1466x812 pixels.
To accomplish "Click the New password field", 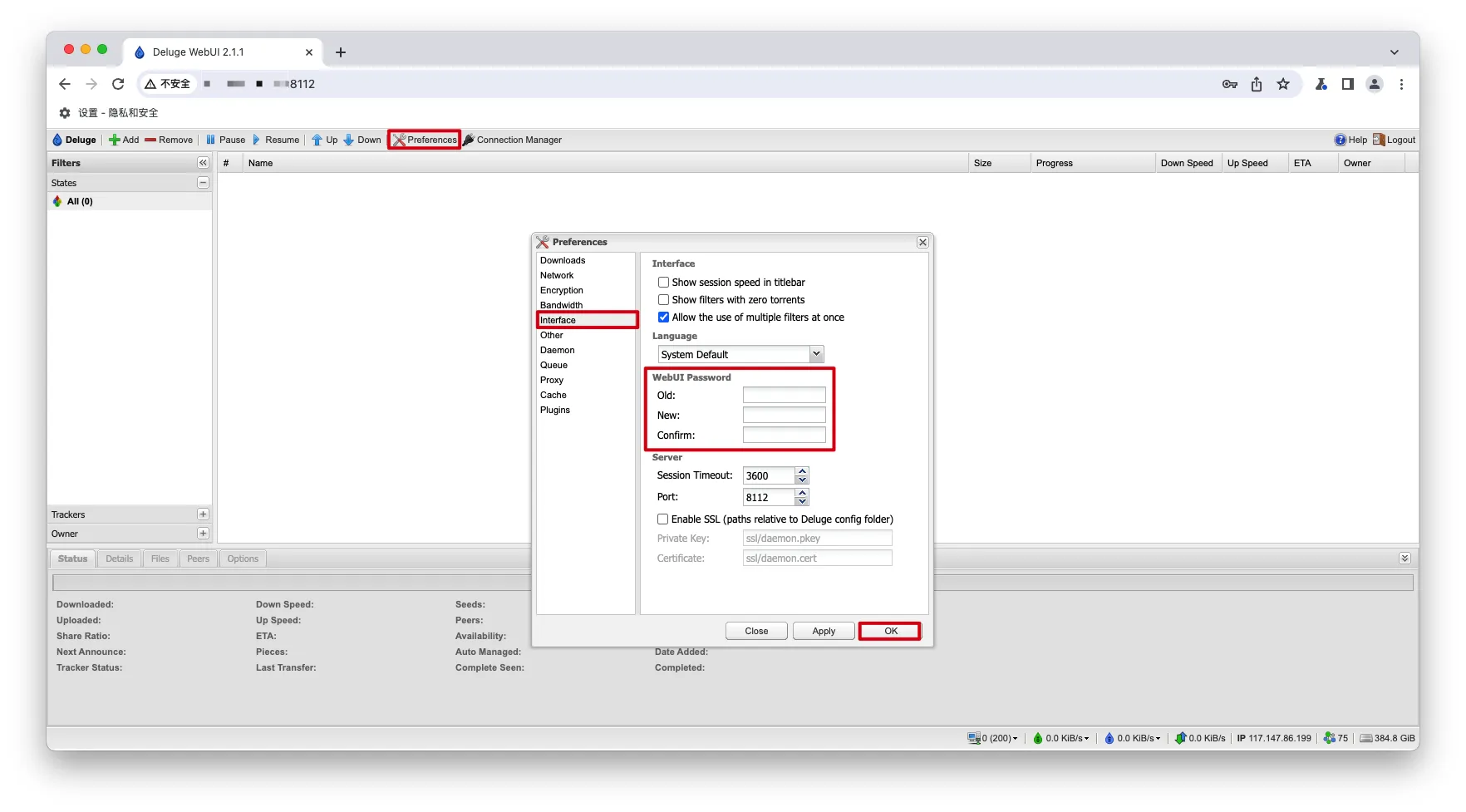I will [x=784, y=415].
